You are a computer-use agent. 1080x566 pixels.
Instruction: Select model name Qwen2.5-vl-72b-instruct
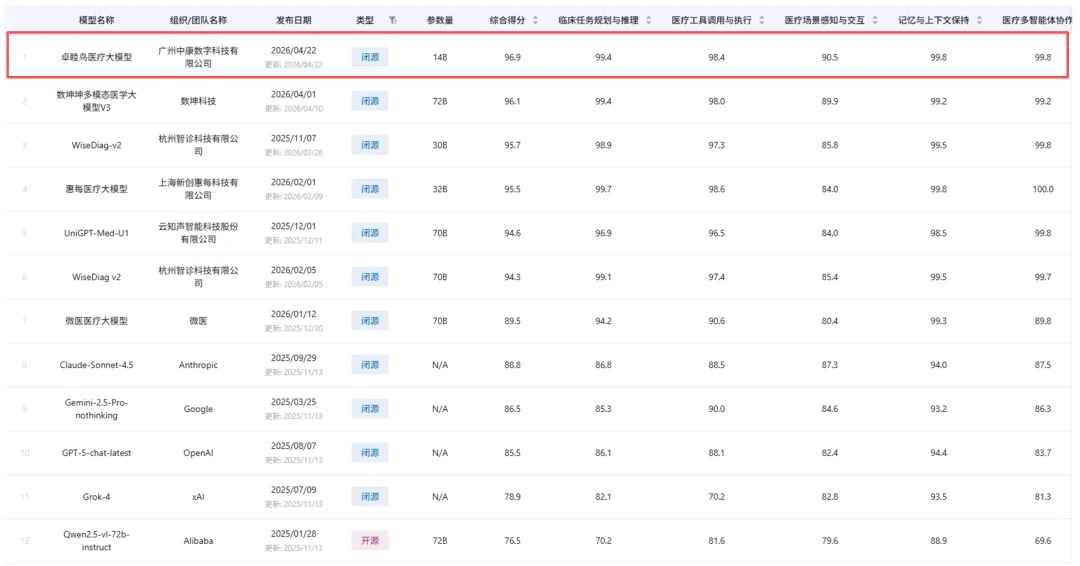click(96, 541)
